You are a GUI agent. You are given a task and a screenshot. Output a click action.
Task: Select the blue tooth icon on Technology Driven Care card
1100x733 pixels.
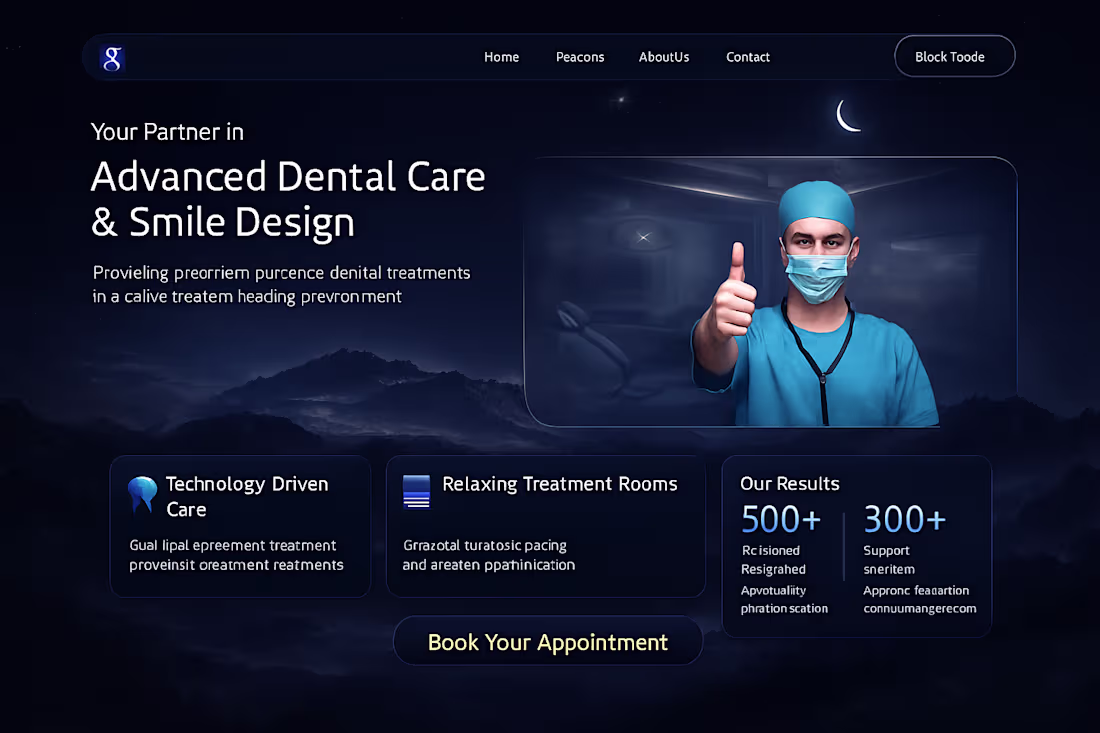click(x=142, y=492)
